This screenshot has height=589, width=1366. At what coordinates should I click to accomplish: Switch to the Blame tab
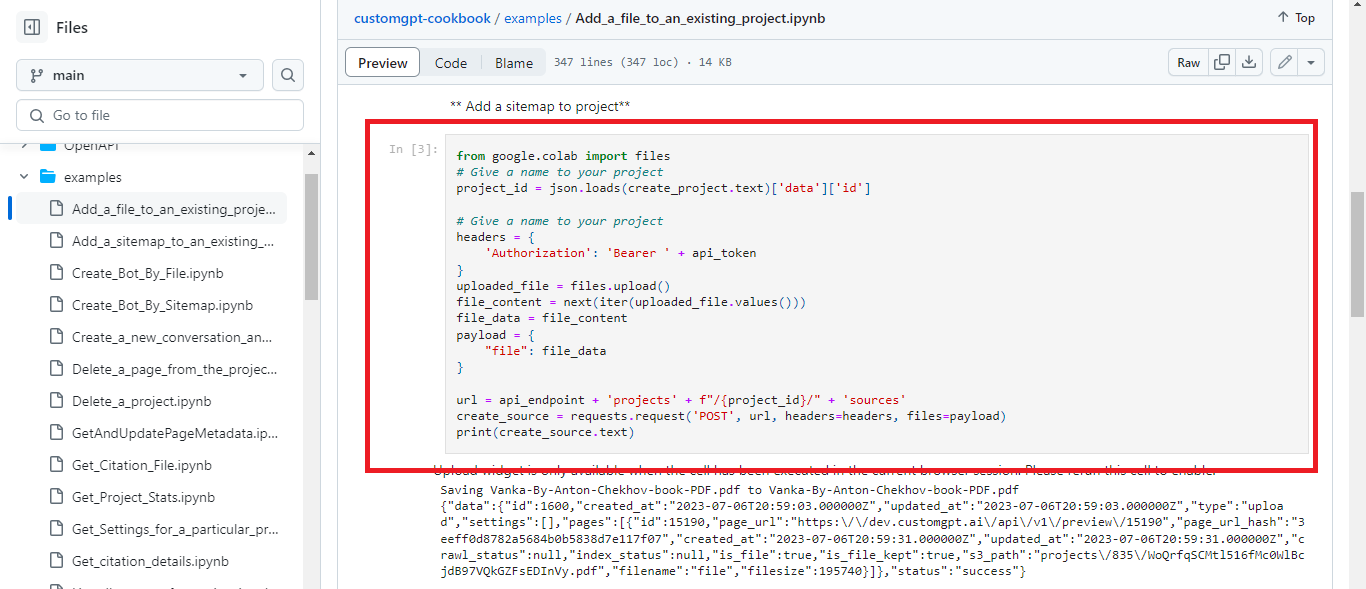coord(513,61)
